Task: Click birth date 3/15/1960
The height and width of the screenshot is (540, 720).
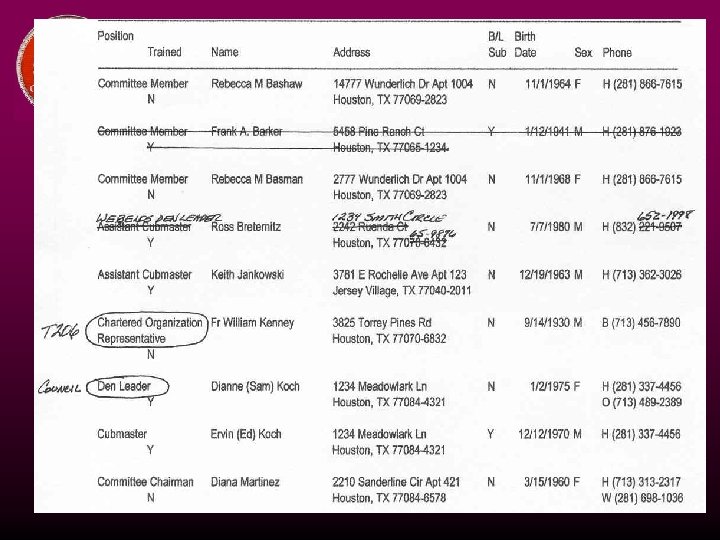Action: click(547, 482)
